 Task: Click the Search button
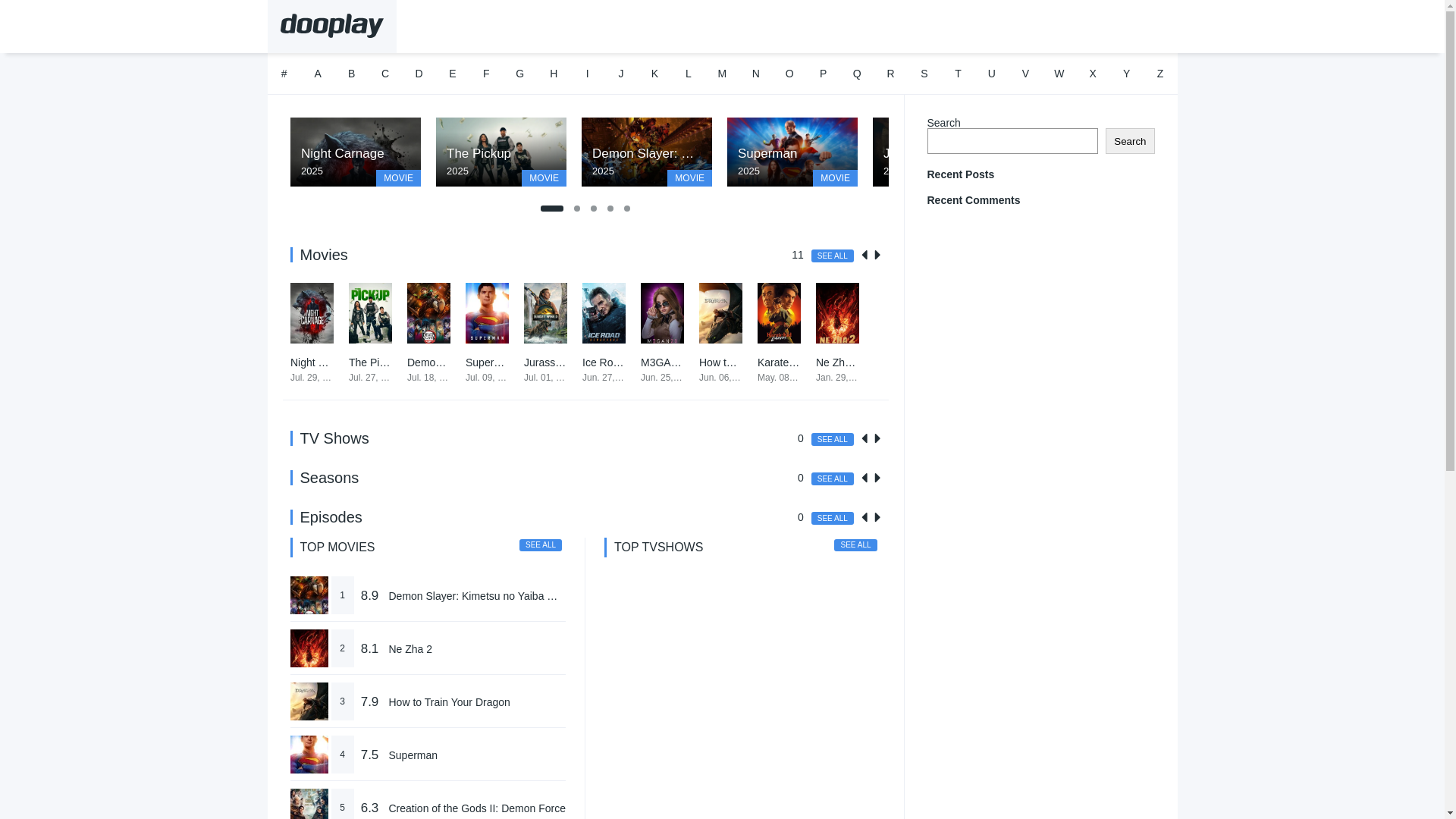[x=1130, y=141]
